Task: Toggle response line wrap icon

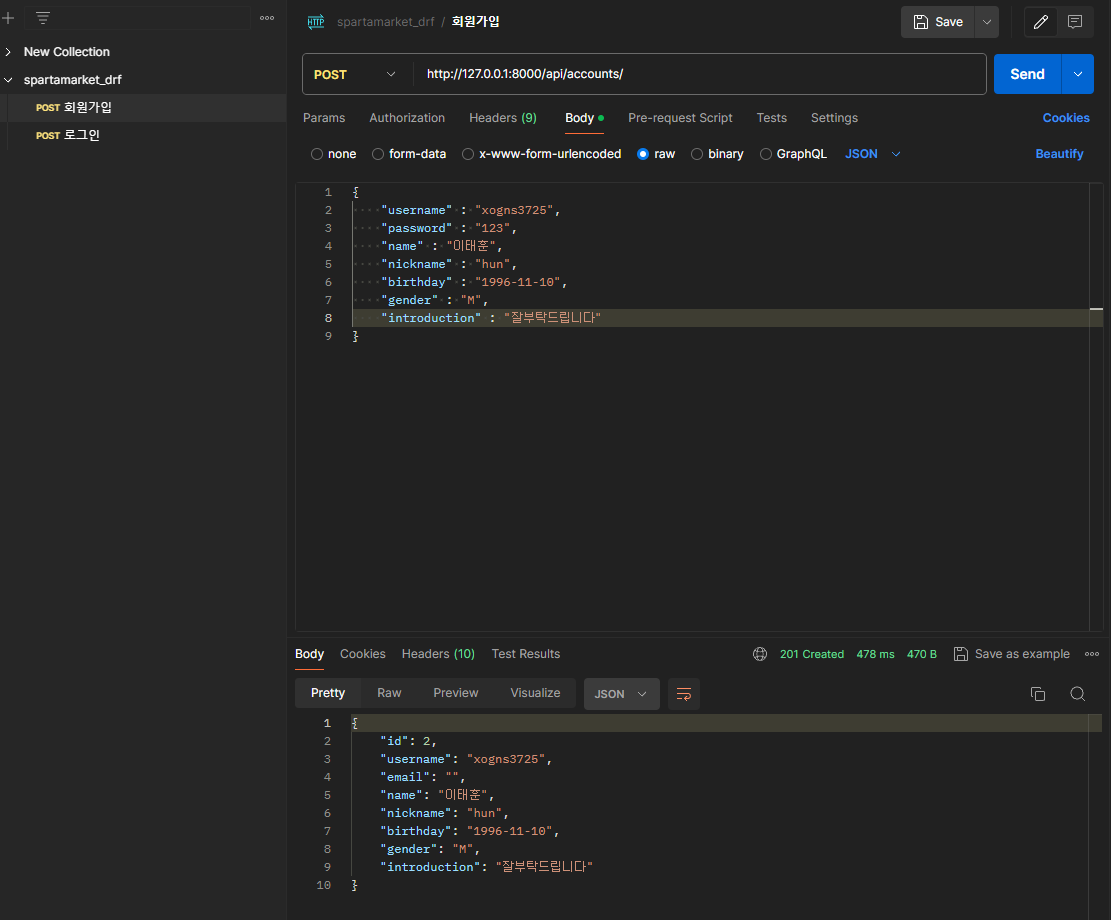Action: tap(683, 694)
